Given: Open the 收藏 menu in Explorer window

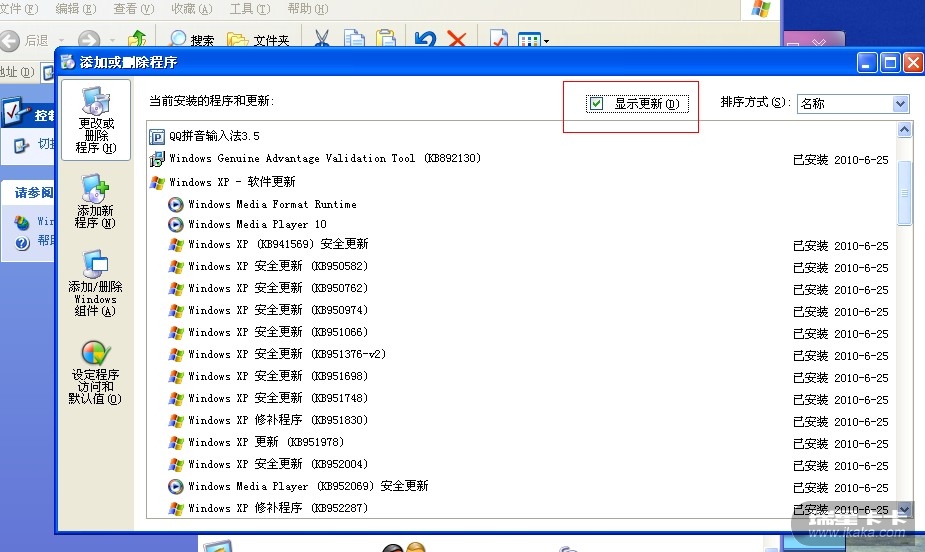Looking at the screenshot, I should (191, 9).
